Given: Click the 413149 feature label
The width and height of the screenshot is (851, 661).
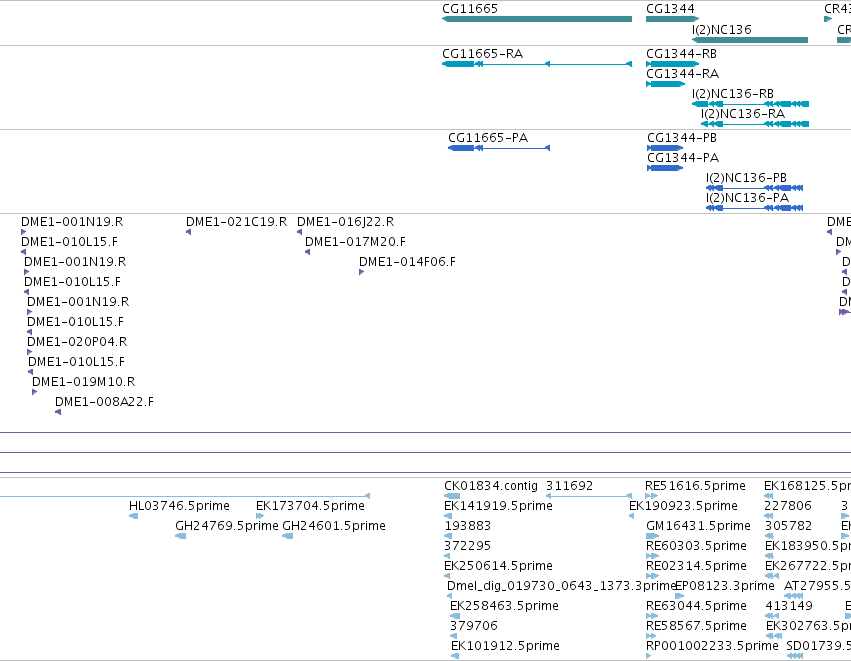Looking at the screenshot, I should point(789,606).
